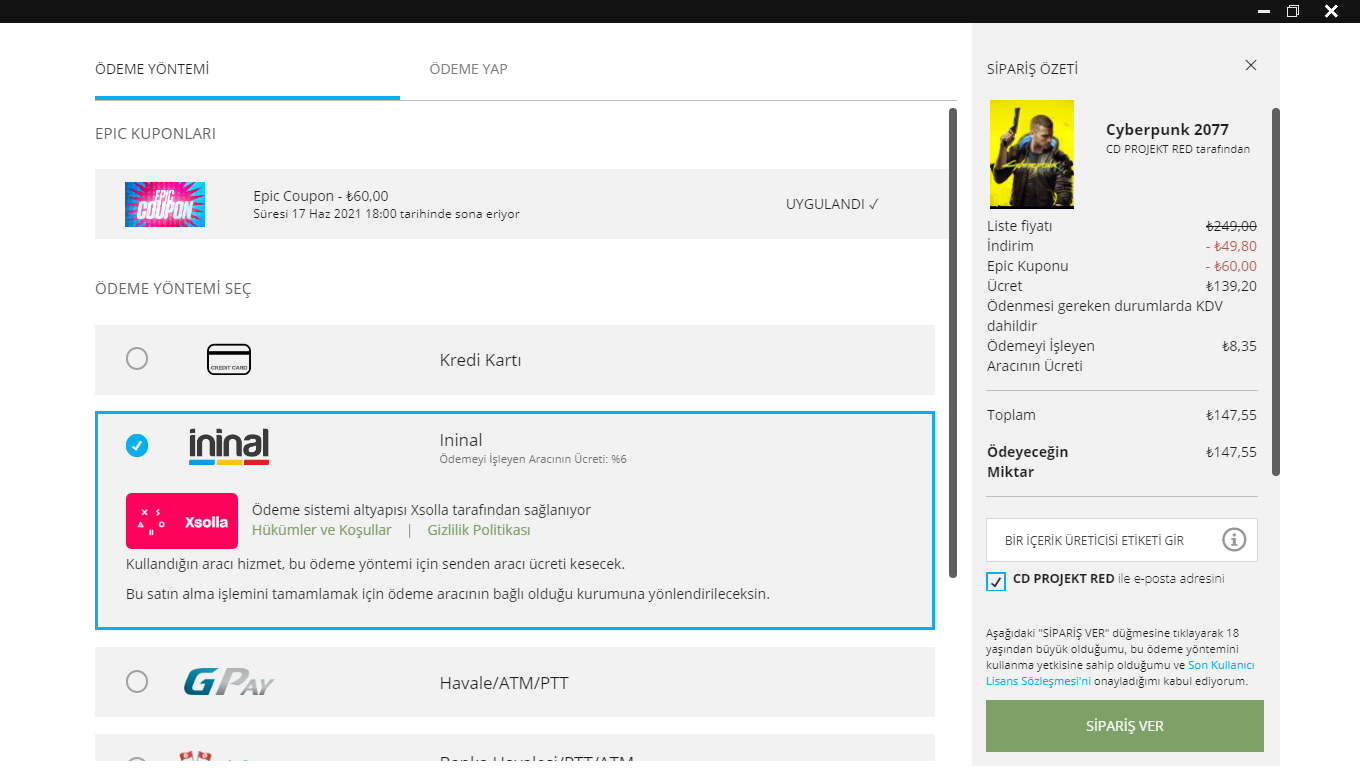Click the SİPARİŞ ÖZETİ heading
The height and width of the screenshot is (768, 1360).
tap(1033, 69)
